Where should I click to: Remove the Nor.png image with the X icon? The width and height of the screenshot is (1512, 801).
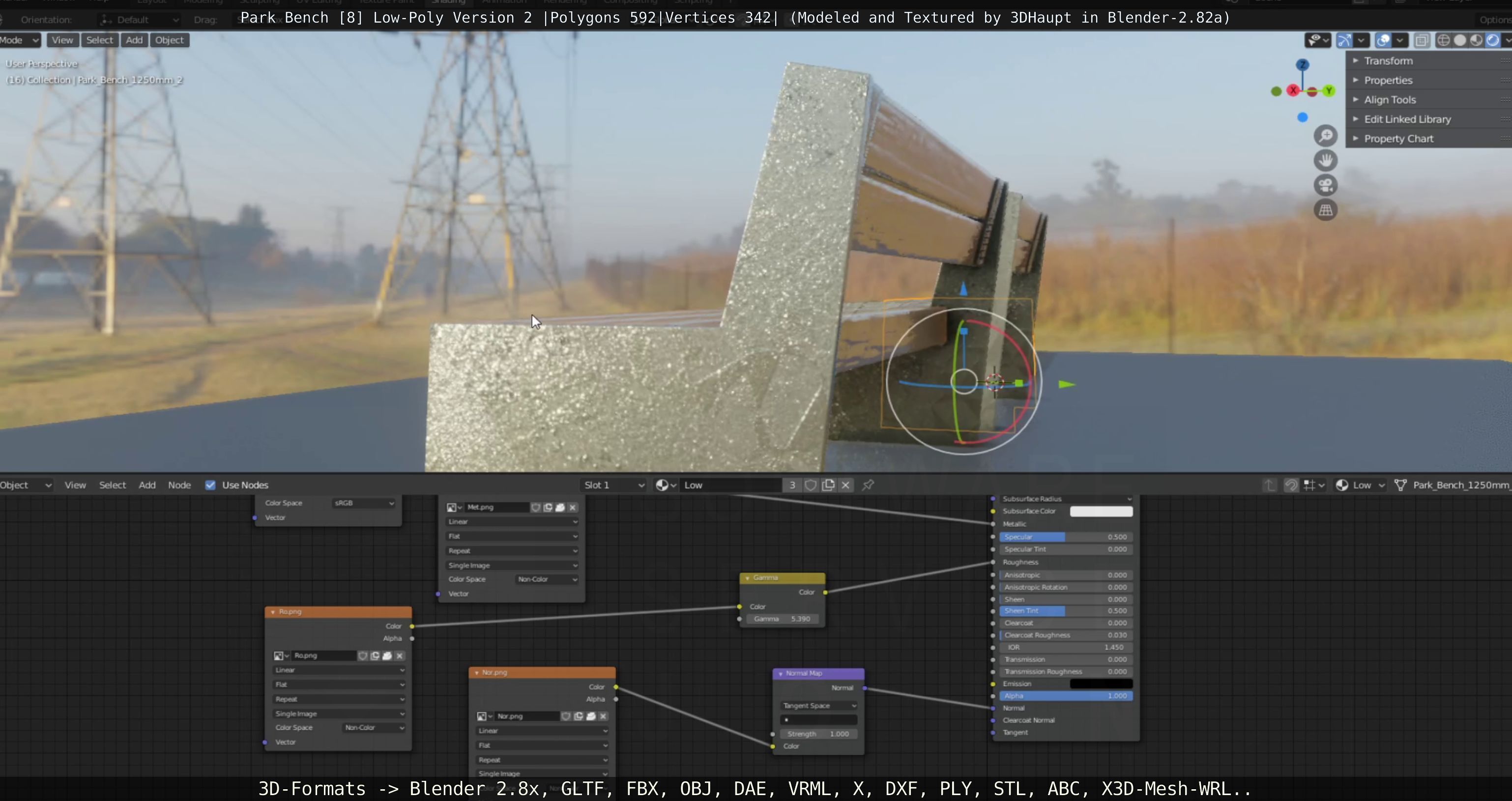[603, 716]
